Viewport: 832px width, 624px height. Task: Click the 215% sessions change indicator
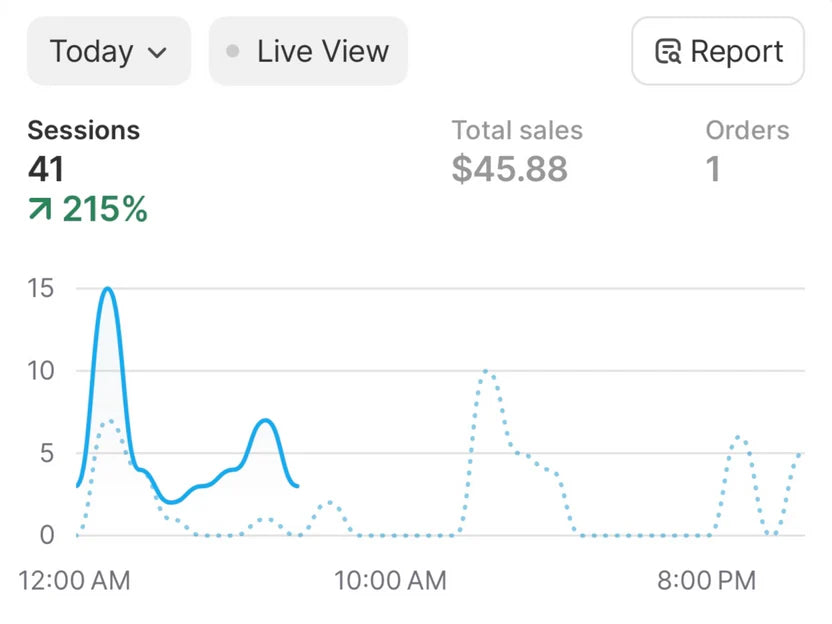(x=104, y=209)
